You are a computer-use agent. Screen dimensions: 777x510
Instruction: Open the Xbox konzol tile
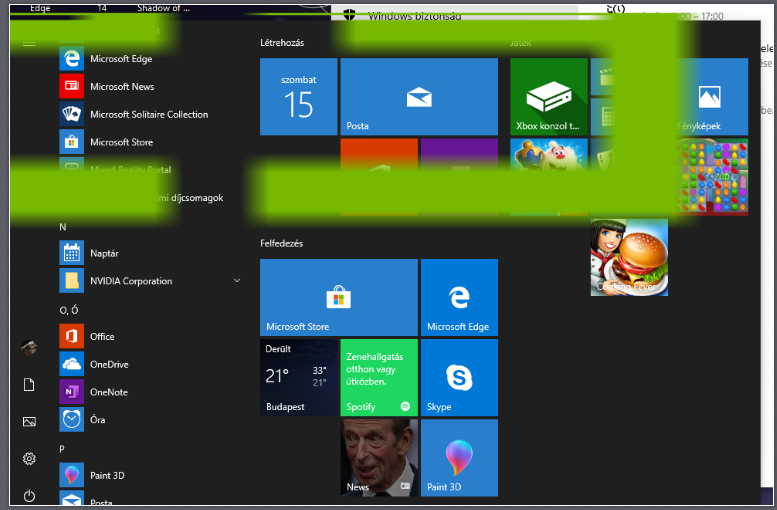[549, 97]
